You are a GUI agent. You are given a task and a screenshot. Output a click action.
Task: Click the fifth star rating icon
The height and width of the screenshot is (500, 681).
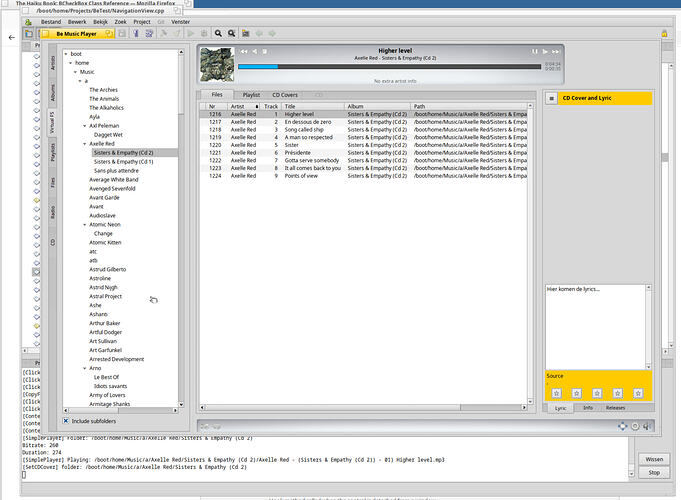click(x=638, y=393)
